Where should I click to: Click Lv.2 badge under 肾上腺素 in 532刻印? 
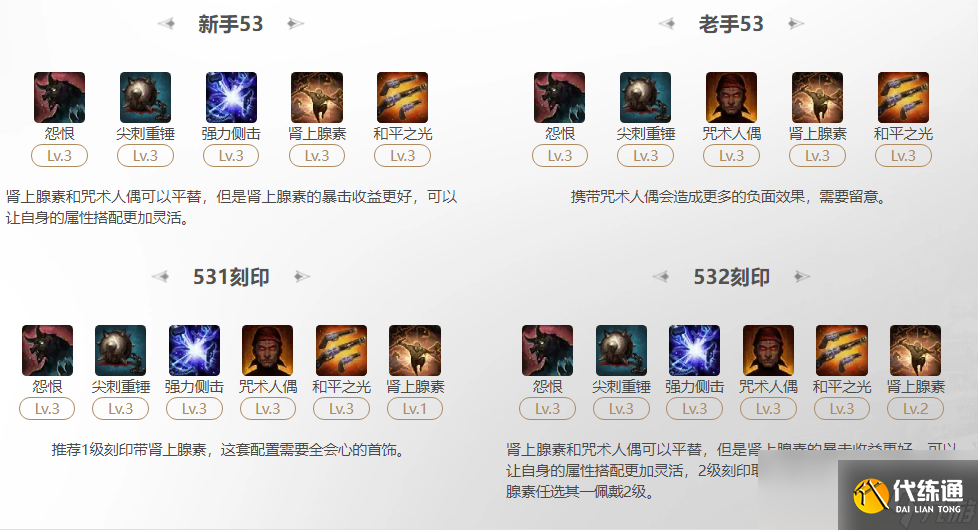[x=915, y=409]
